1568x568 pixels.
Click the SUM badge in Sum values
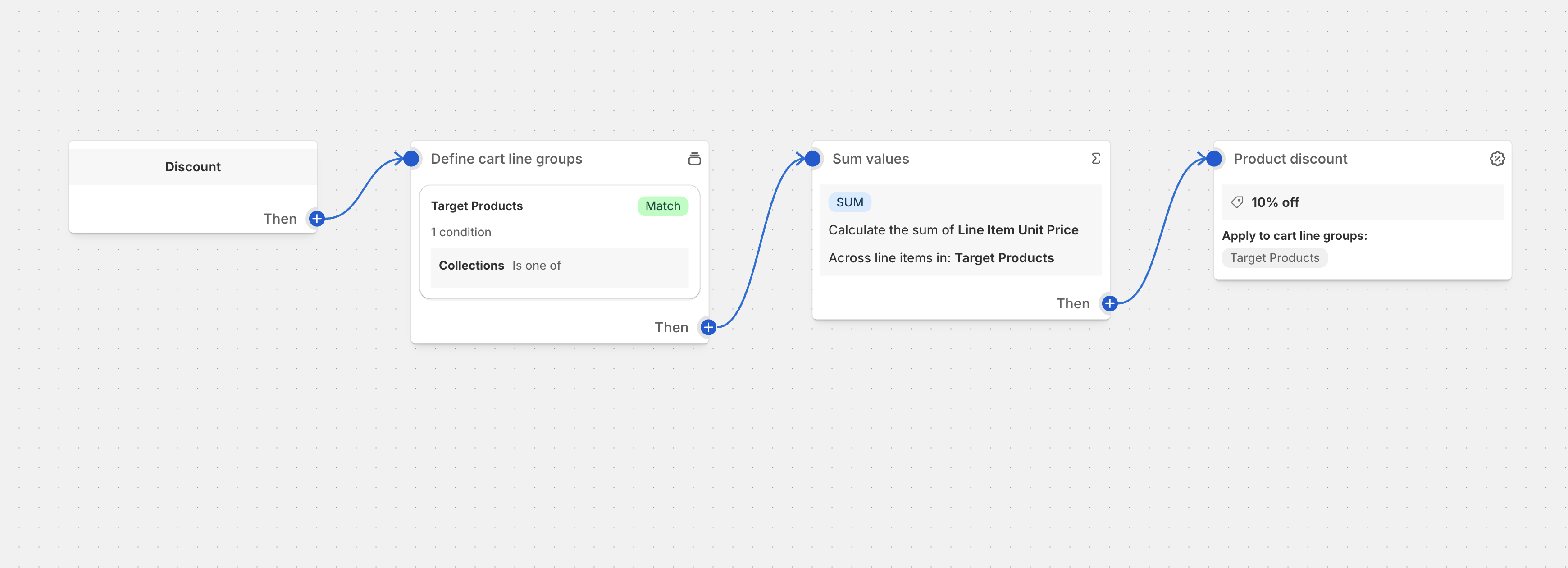coord(850,202)
